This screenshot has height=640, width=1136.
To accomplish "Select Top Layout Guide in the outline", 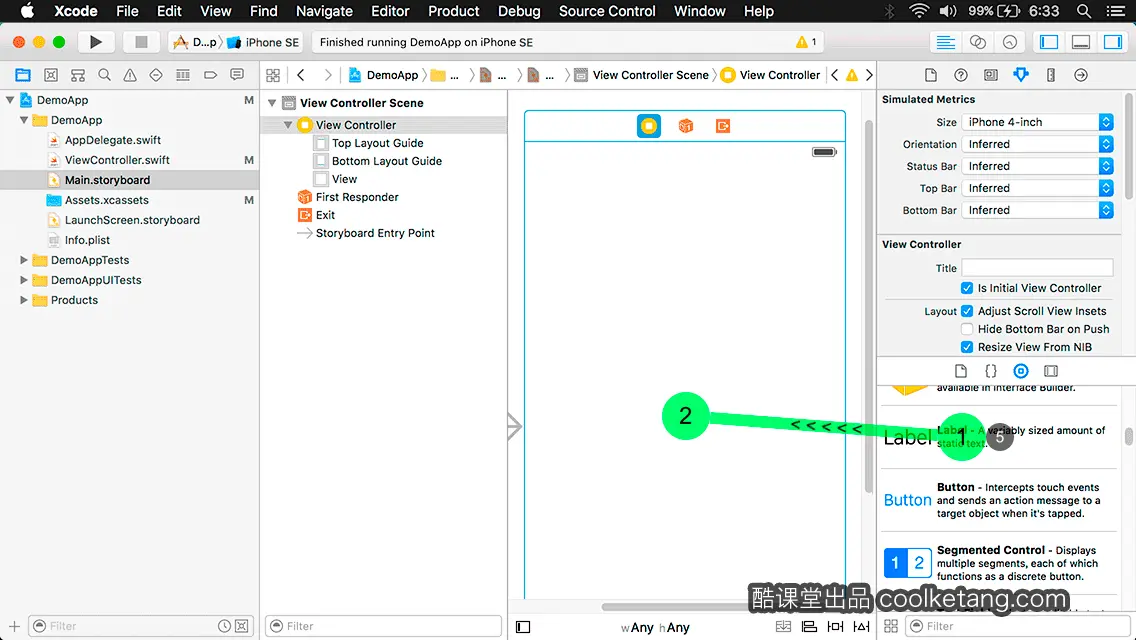I will pos(377,143).
